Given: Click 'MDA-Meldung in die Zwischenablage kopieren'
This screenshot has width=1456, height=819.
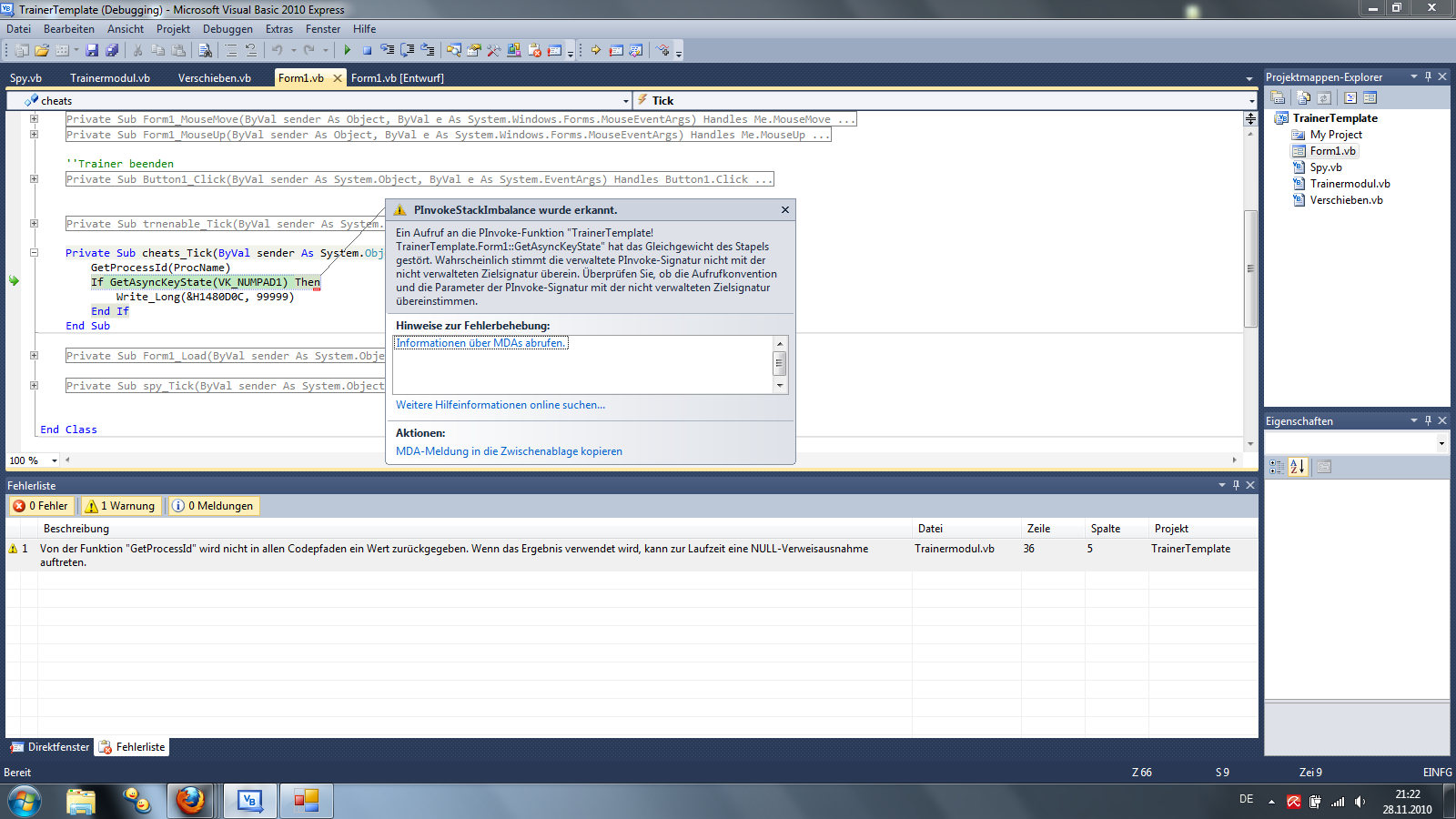Looking at the screenshot, I should [x=509, y=451].
